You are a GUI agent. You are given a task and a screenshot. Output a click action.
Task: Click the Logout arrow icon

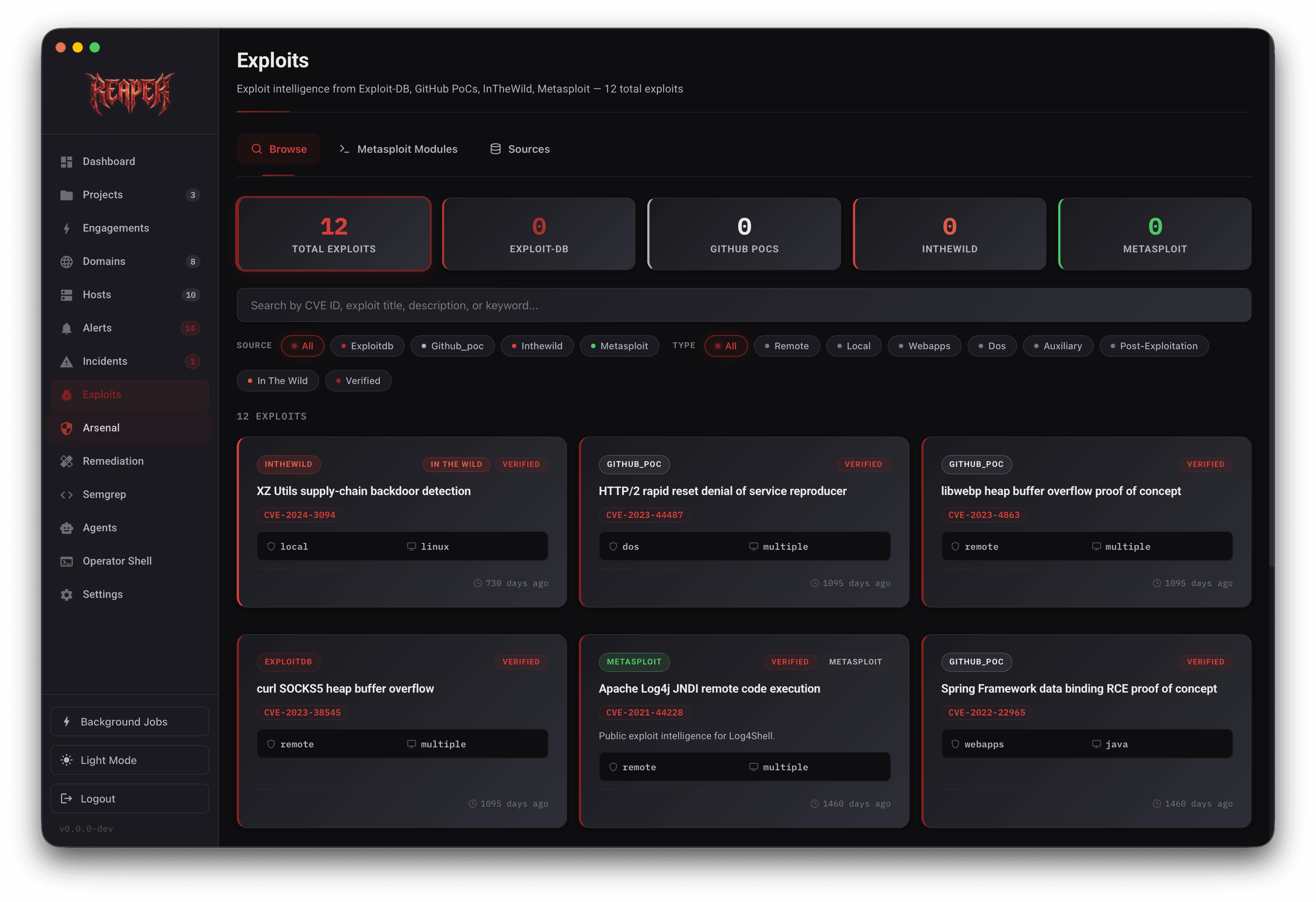[66, 799]
